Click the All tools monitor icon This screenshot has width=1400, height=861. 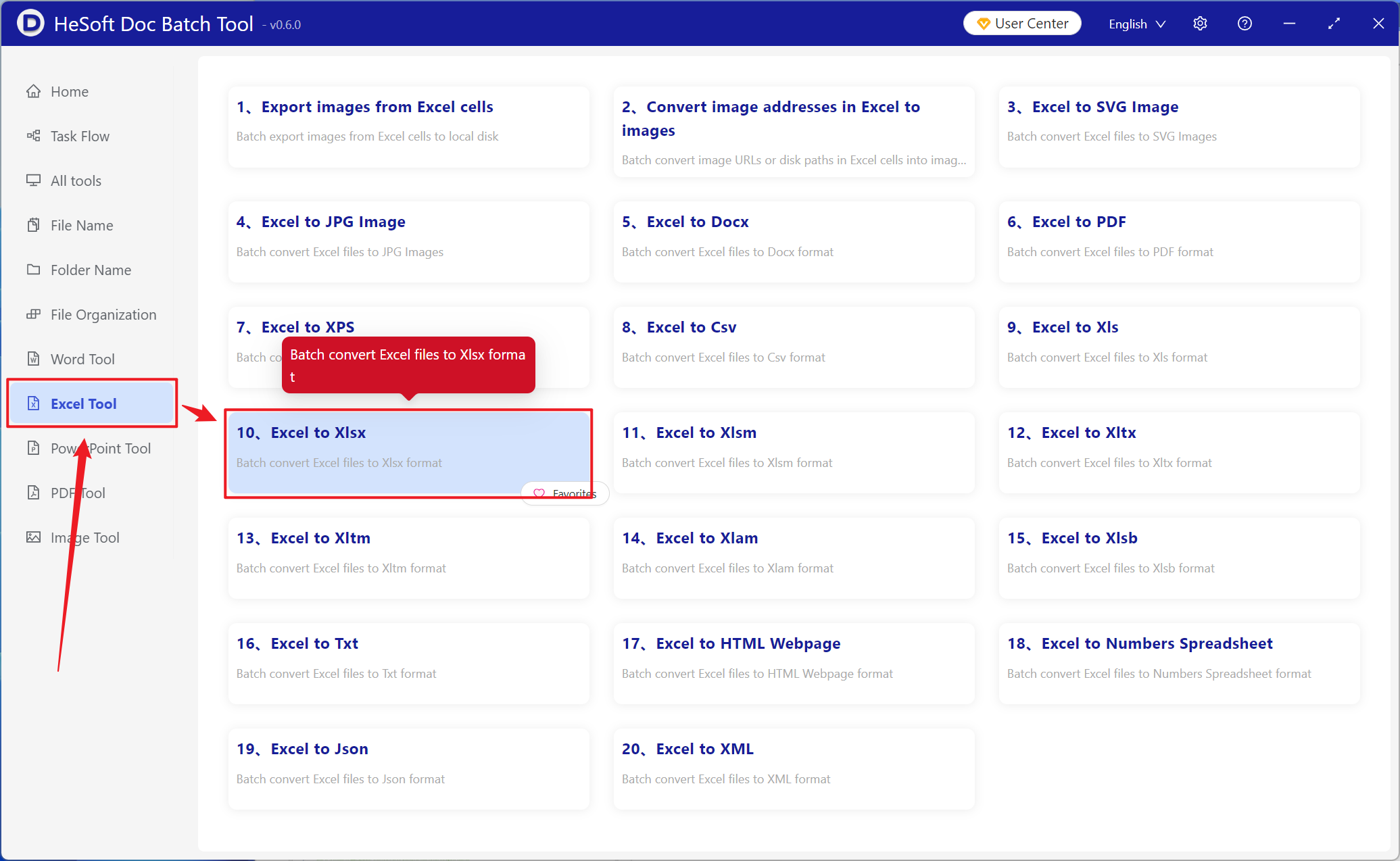tap(33, 180)
